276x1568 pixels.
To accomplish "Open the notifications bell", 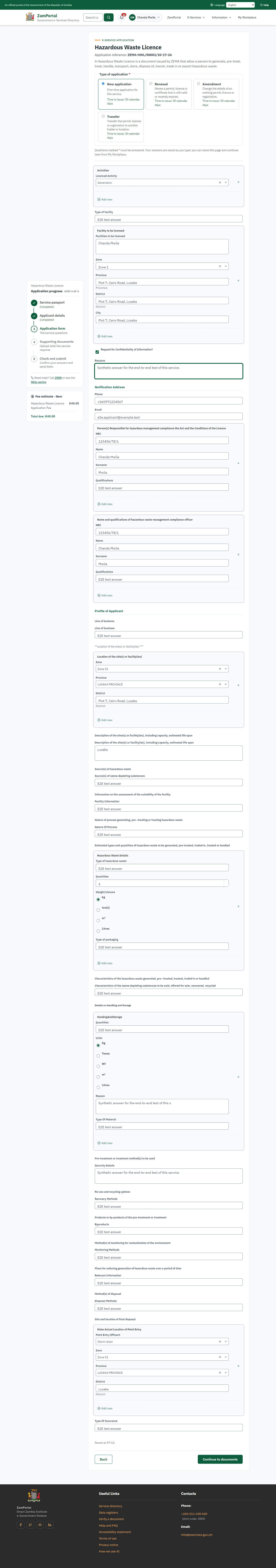I will click(x=122, y=18).
